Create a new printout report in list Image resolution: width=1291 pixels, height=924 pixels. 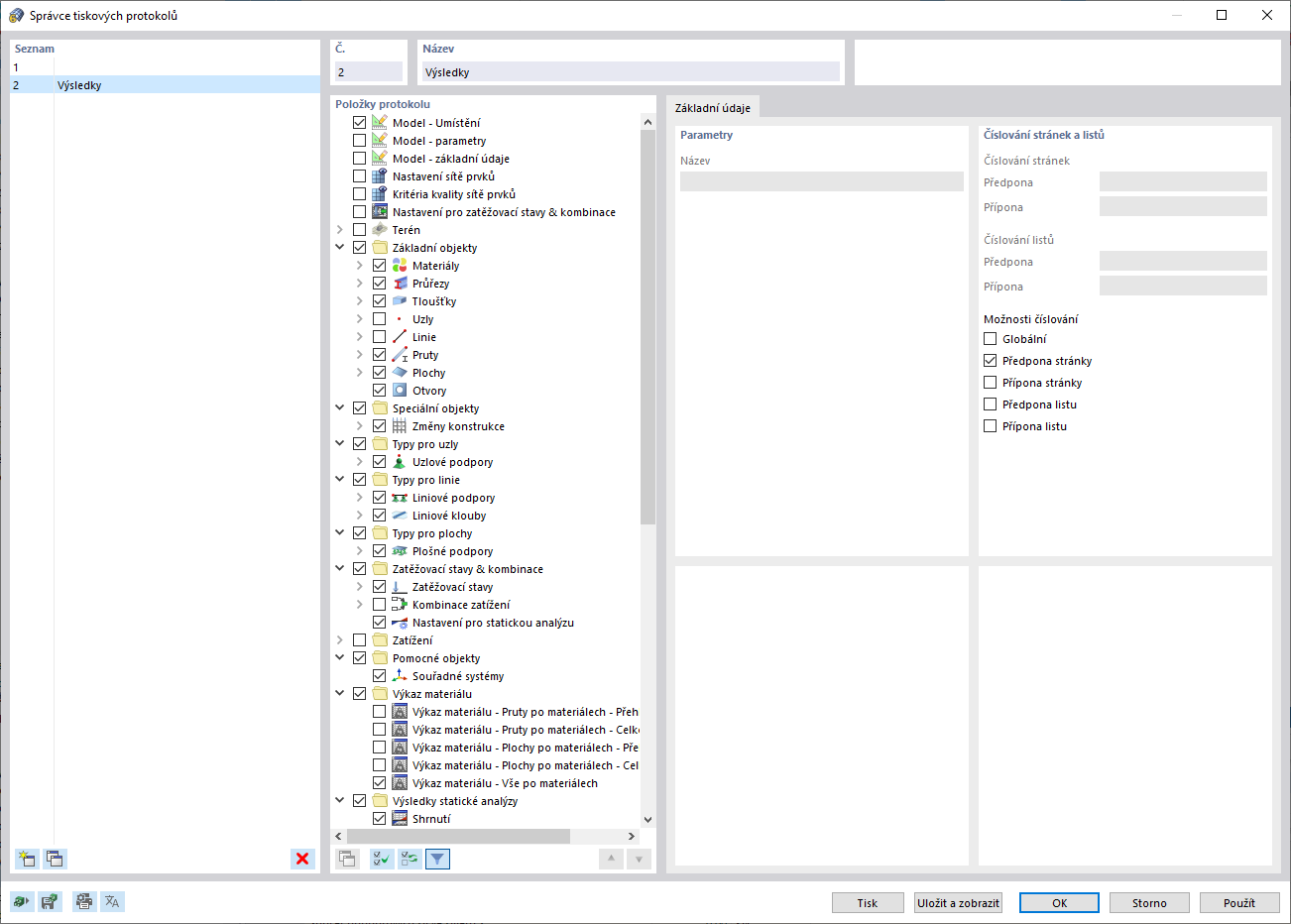click(x=27, y=859)
